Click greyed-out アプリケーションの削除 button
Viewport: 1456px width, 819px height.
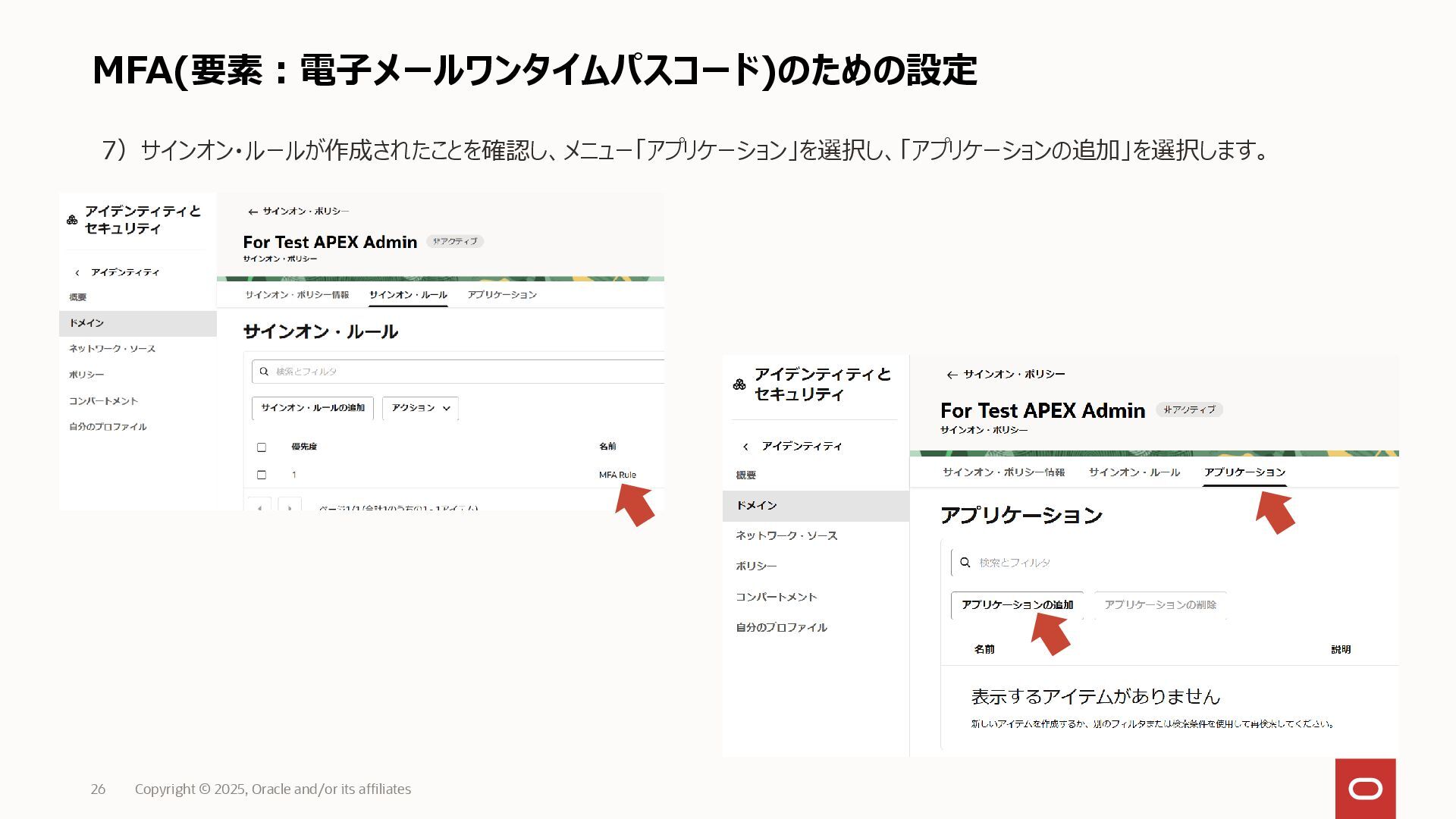(1160, 605)
